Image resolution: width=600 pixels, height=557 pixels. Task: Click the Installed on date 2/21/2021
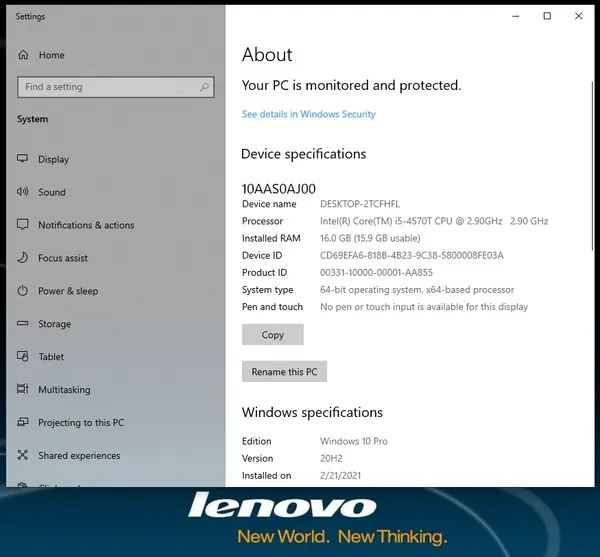pos(340,476)
